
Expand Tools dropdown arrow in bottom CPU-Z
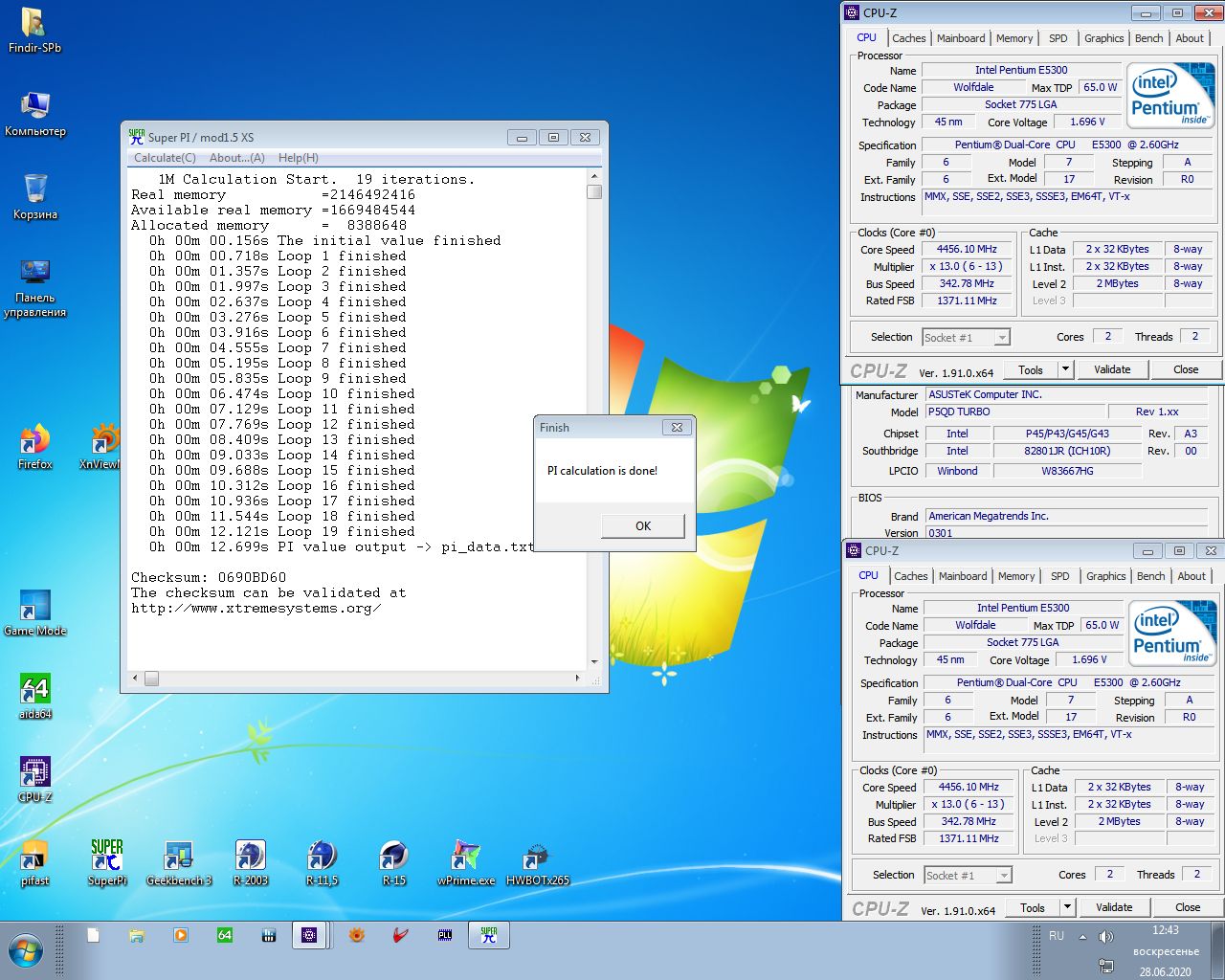click(x=1067, y=907)
